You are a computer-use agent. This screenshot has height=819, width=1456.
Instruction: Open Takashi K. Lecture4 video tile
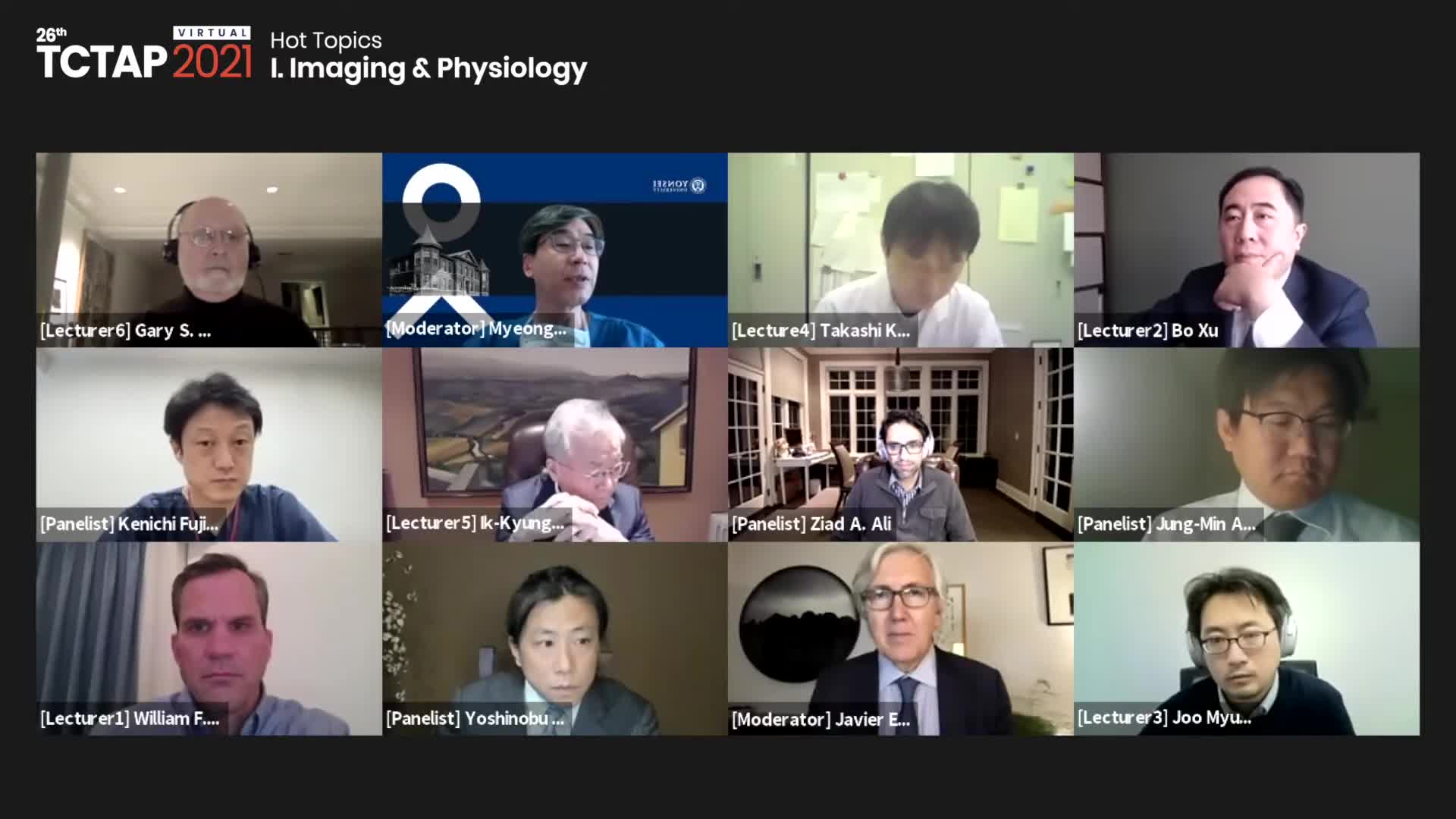[901, 249]
